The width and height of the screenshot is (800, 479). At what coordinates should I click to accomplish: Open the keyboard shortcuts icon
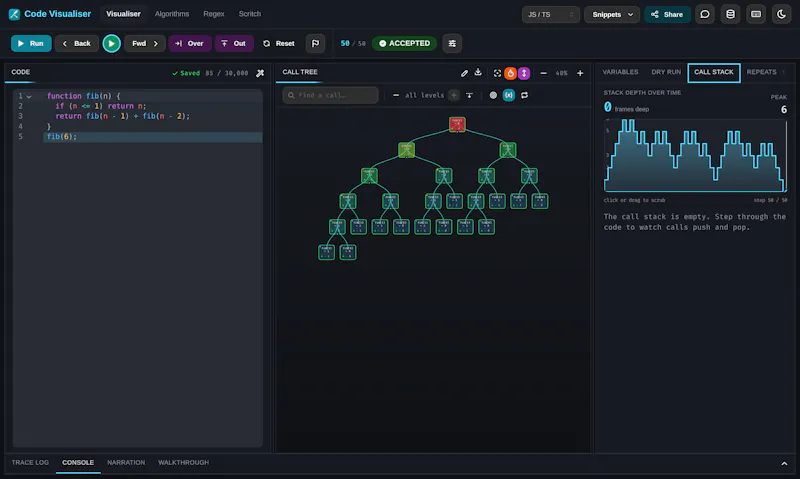(756, 14)
